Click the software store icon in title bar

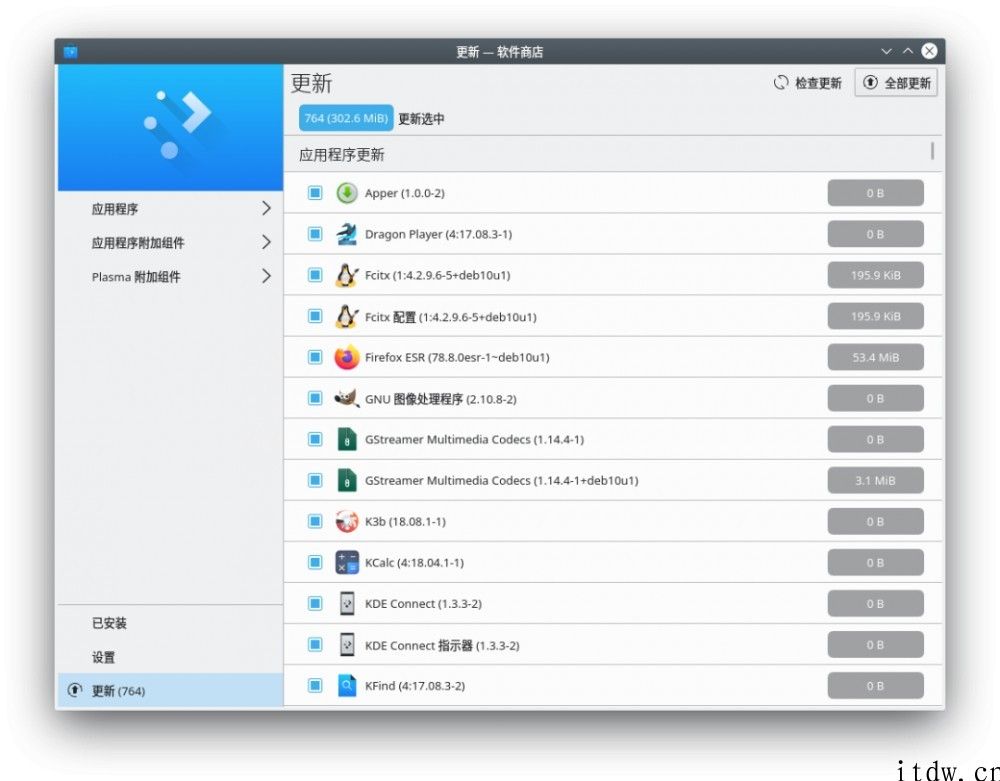(71, 52)
